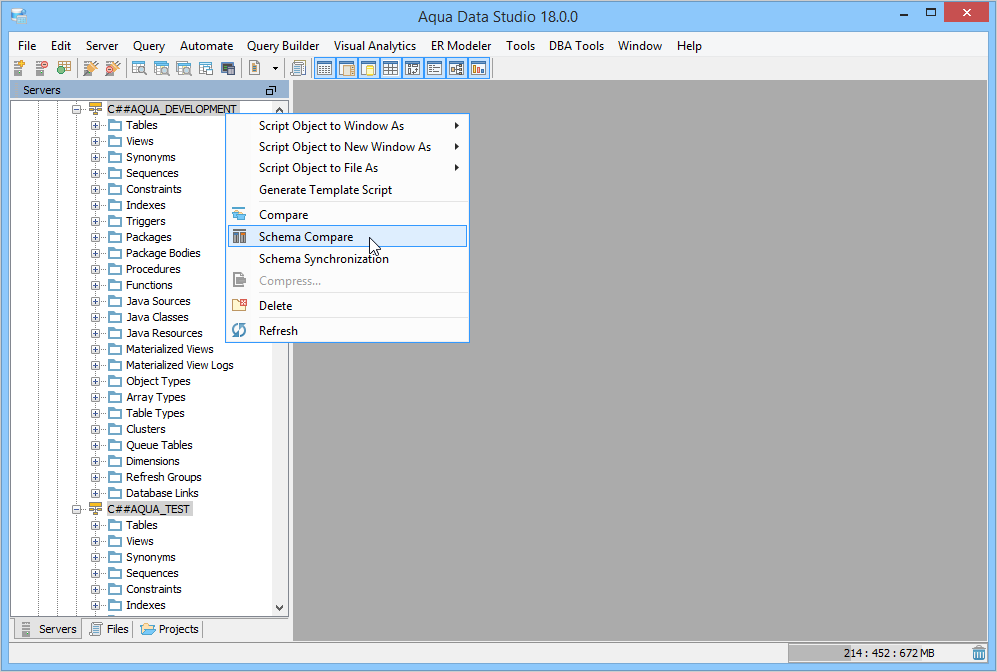Select Schema Compare from context menu
This screenshot has width=997, height=672.
(x=348, y=237)
